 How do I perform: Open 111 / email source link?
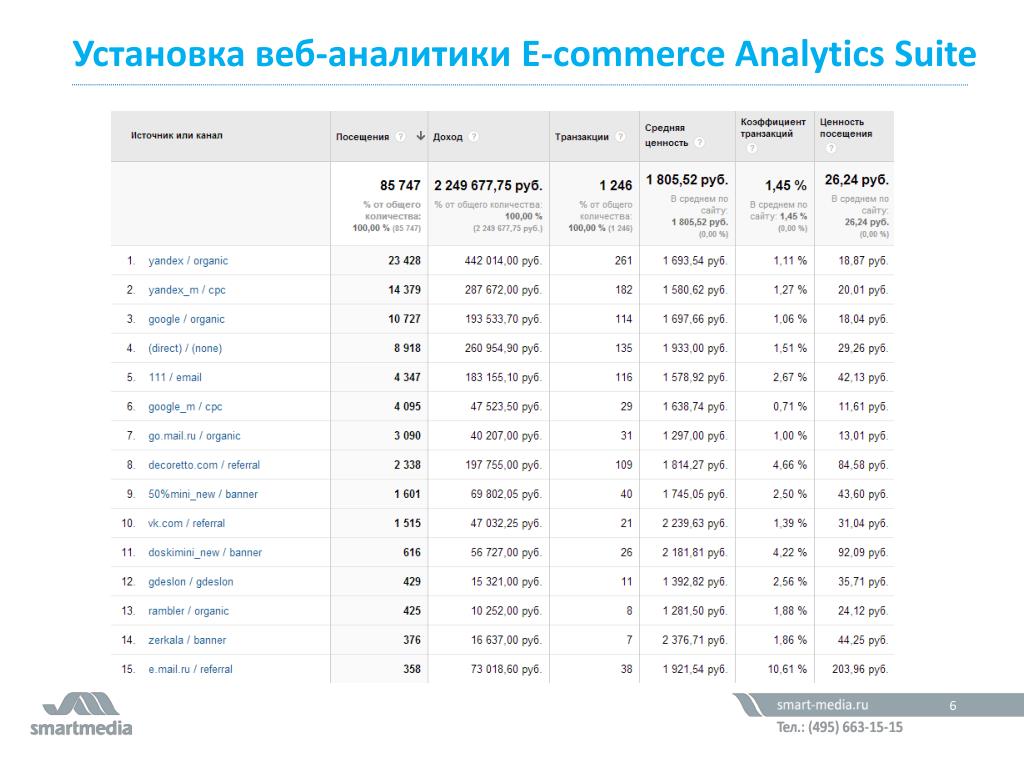pos(175,377)
